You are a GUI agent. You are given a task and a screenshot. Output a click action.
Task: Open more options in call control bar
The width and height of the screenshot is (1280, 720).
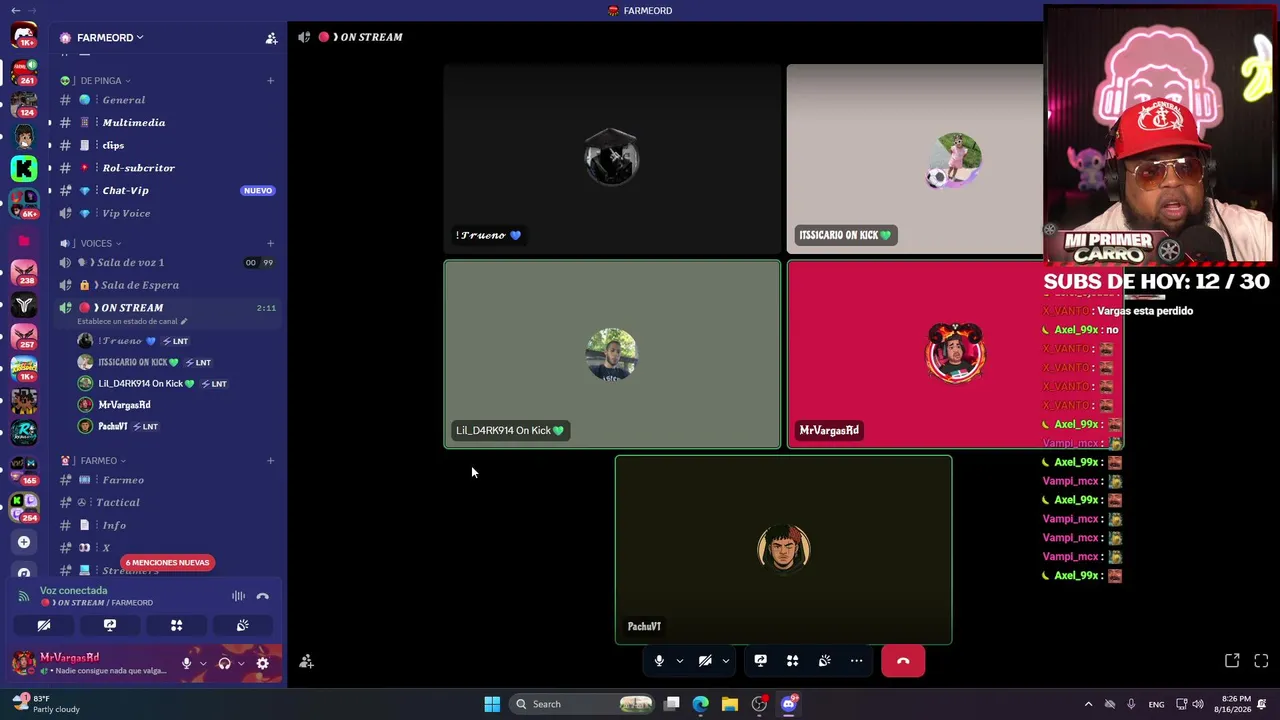click(x=857, y=661)
